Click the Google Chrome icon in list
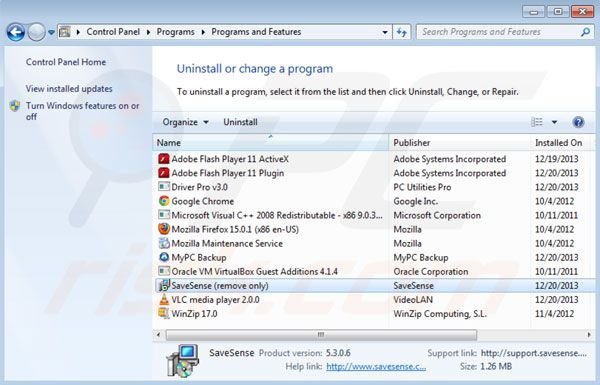This screenshot has width=600, height=385. (x=164, y=201)
